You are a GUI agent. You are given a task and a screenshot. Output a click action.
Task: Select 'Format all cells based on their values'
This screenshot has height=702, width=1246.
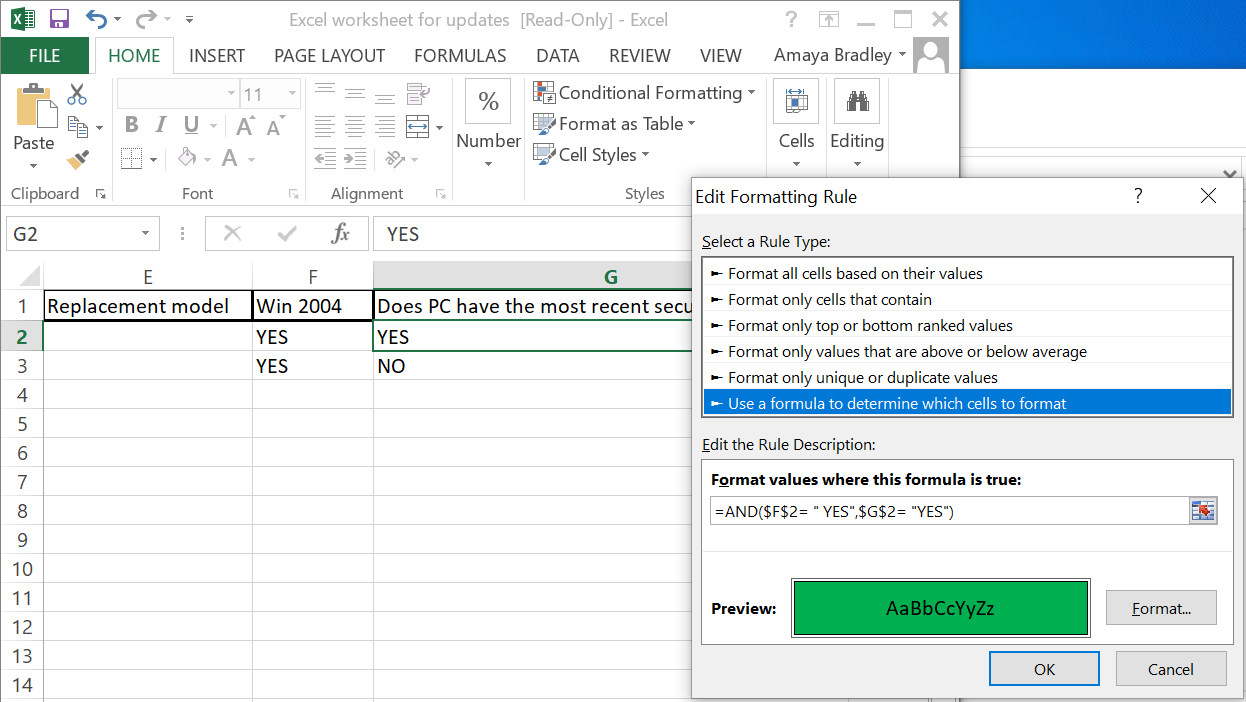[968, 273]
